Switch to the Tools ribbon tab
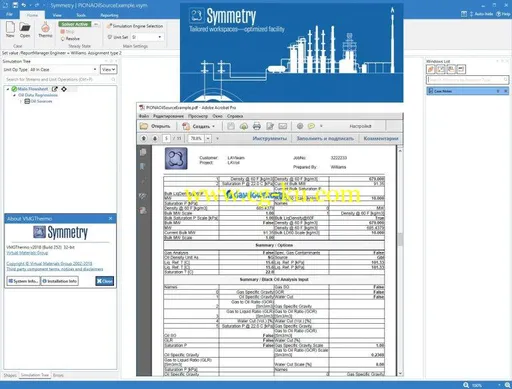The width and height of the screenshot is (512, 389). click(81, 15)
